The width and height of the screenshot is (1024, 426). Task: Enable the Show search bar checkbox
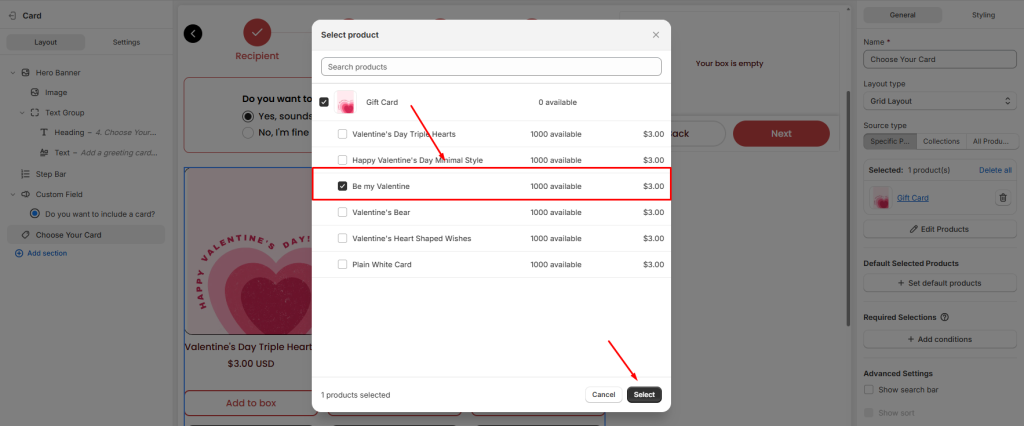point(868,389)
